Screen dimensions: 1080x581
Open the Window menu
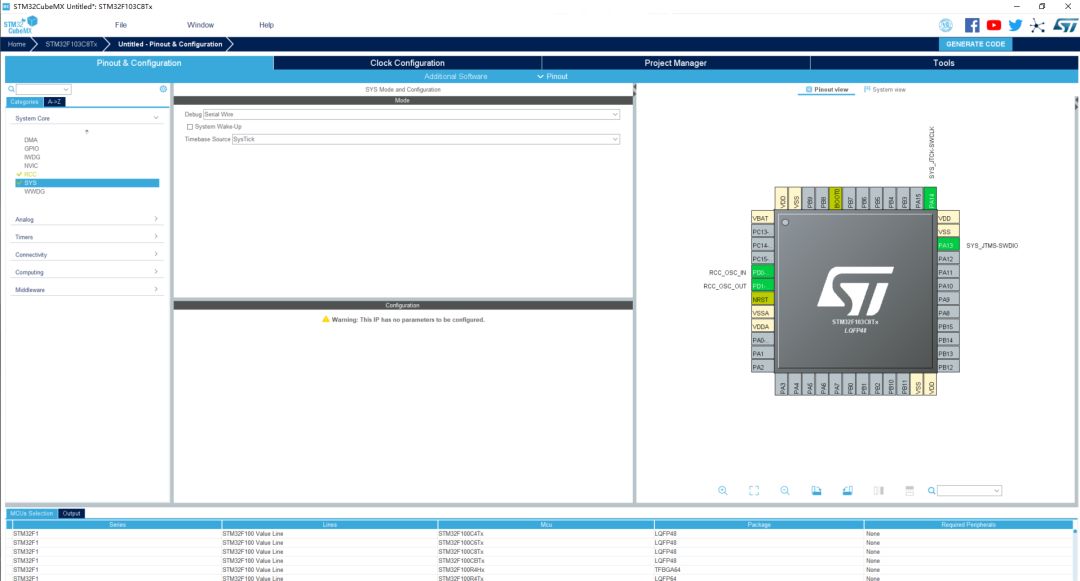(x=200, y=25)
